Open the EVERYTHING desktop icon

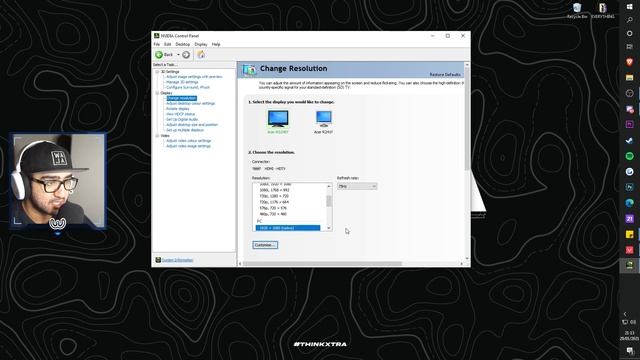(602, 11)
